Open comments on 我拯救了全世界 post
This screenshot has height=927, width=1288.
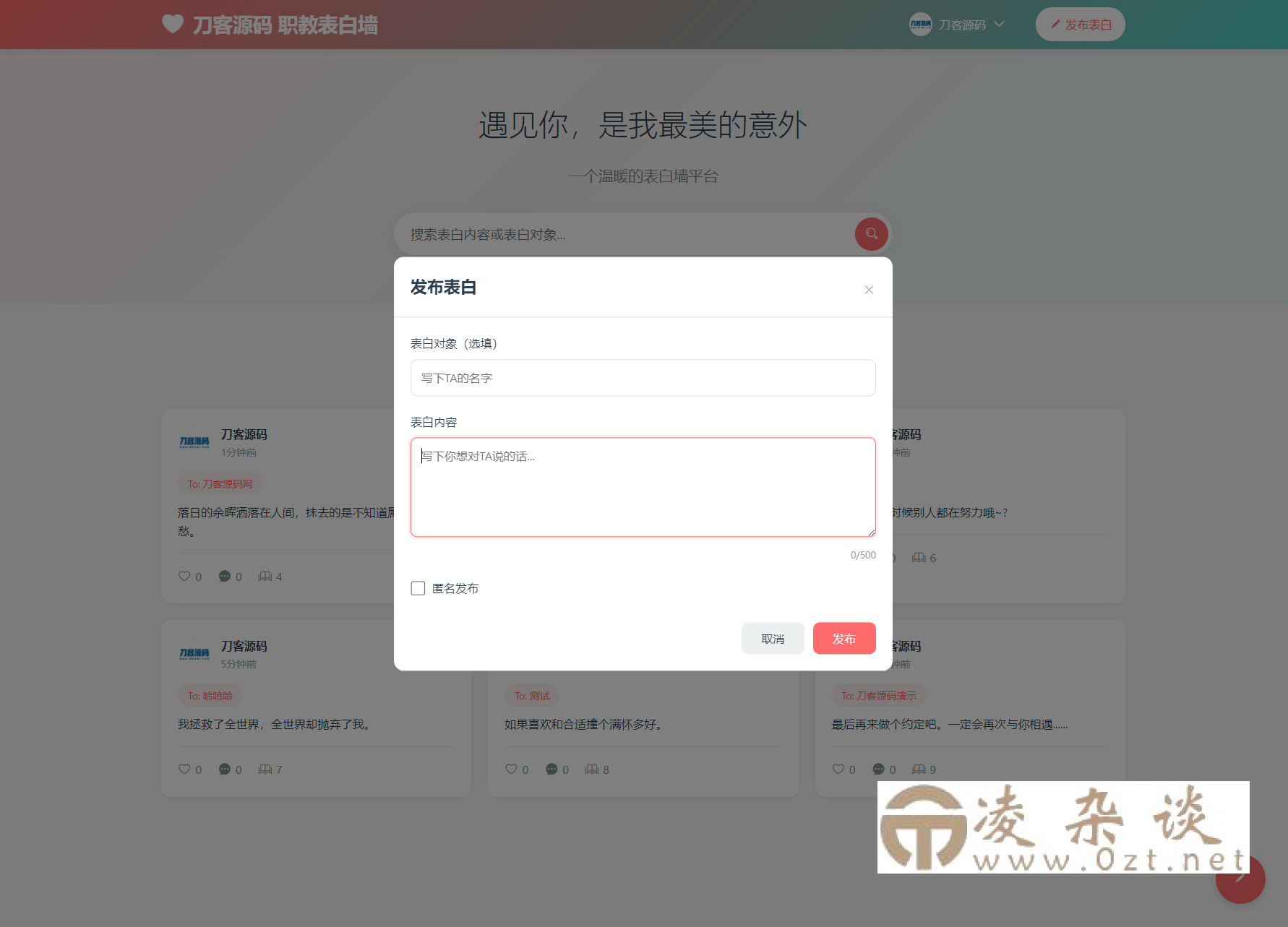pos(225,769)
